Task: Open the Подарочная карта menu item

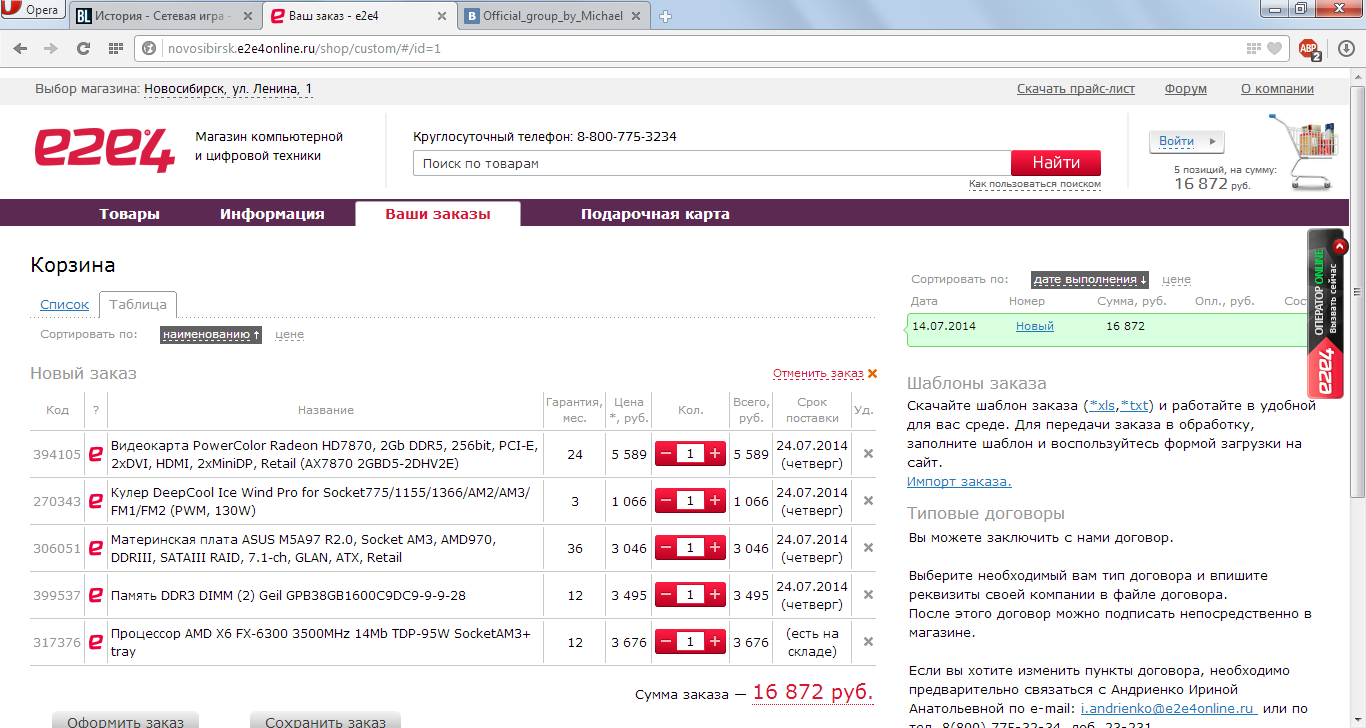Action: [655, 214]
